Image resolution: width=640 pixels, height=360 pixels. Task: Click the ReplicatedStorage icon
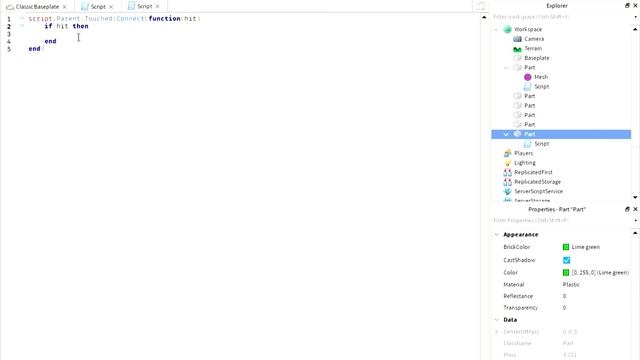507,182
